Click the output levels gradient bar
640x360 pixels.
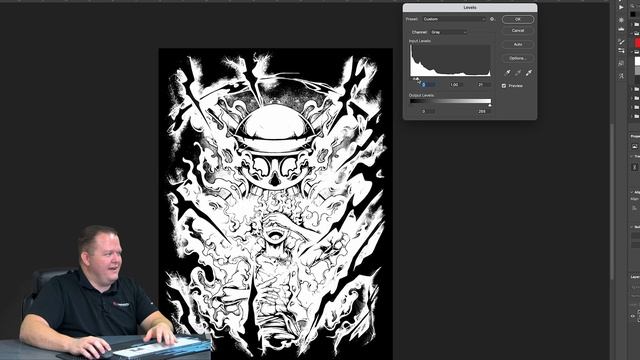pyautogui.click(x=450, y=101)
